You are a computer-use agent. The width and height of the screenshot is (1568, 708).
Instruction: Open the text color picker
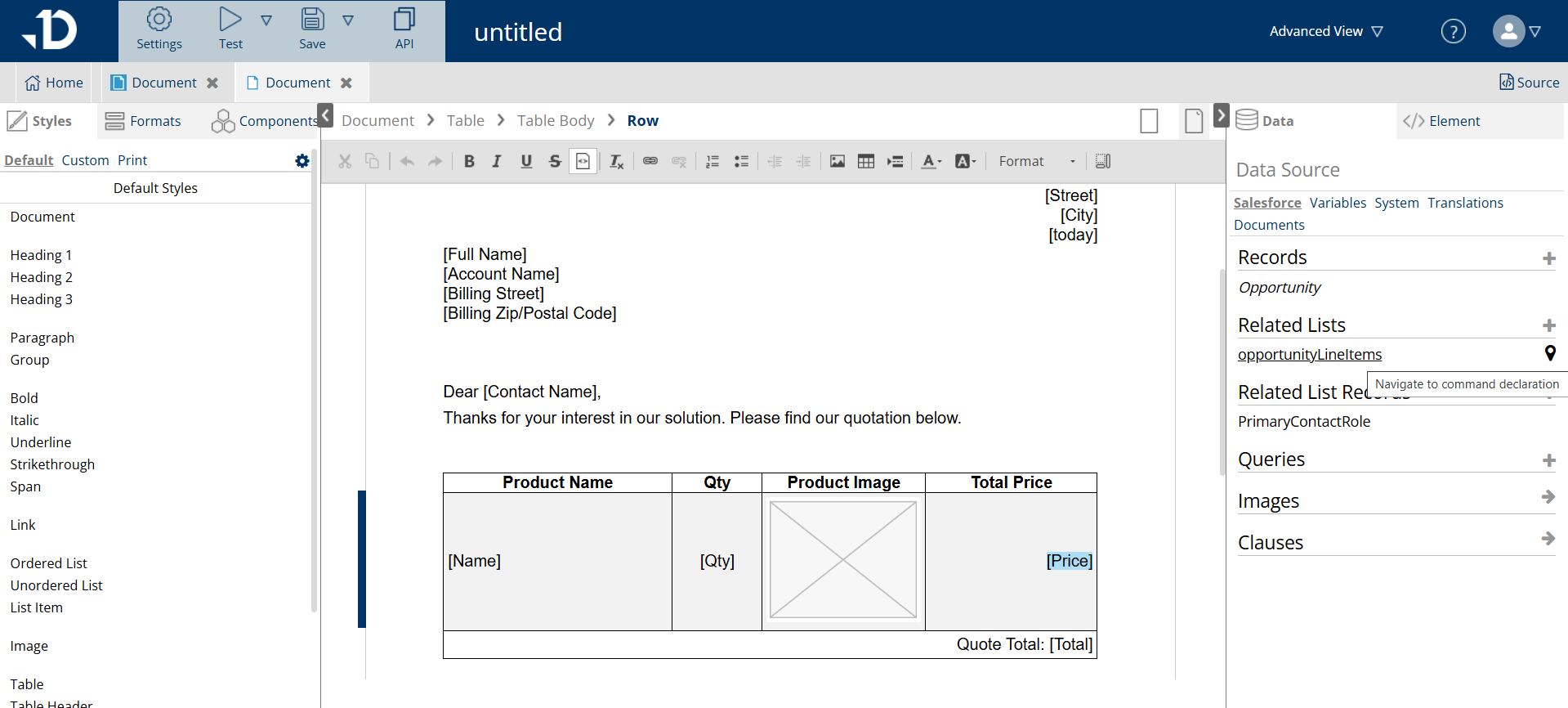[931, 161]
